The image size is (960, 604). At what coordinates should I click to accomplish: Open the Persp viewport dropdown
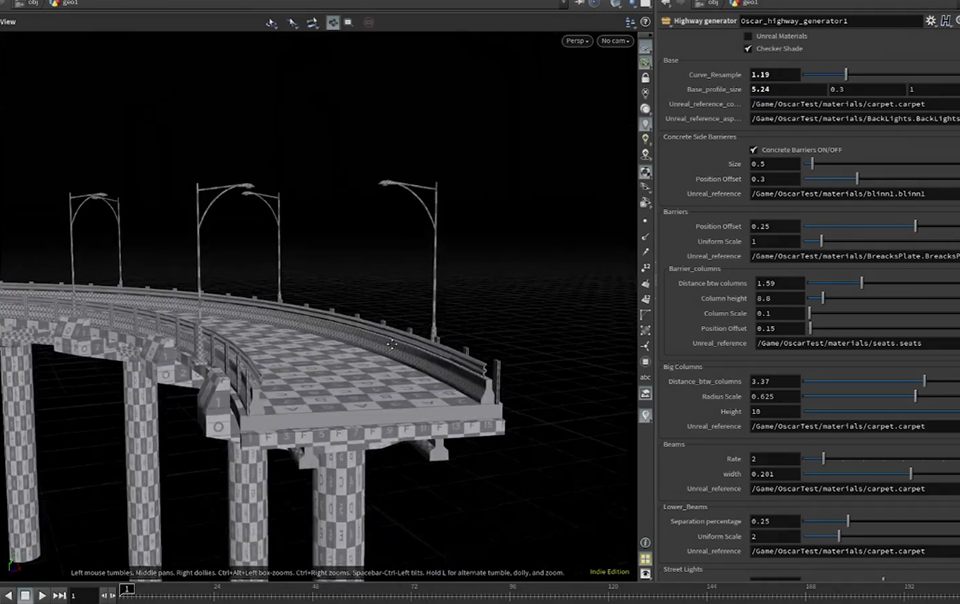576,41
